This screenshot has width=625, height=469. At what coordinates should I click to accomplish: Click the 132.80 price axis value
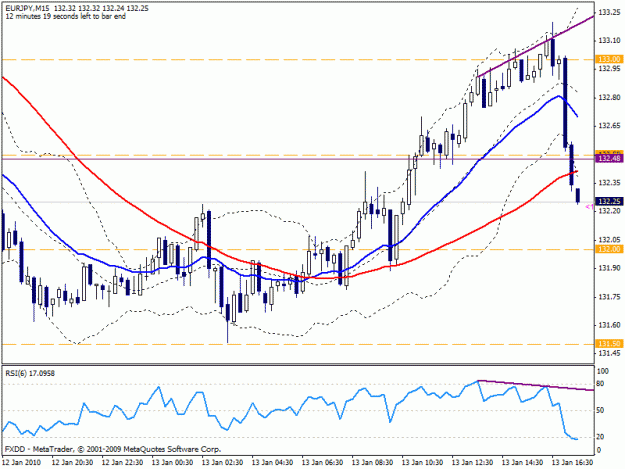pyautogui.click(x=609, y=98)
